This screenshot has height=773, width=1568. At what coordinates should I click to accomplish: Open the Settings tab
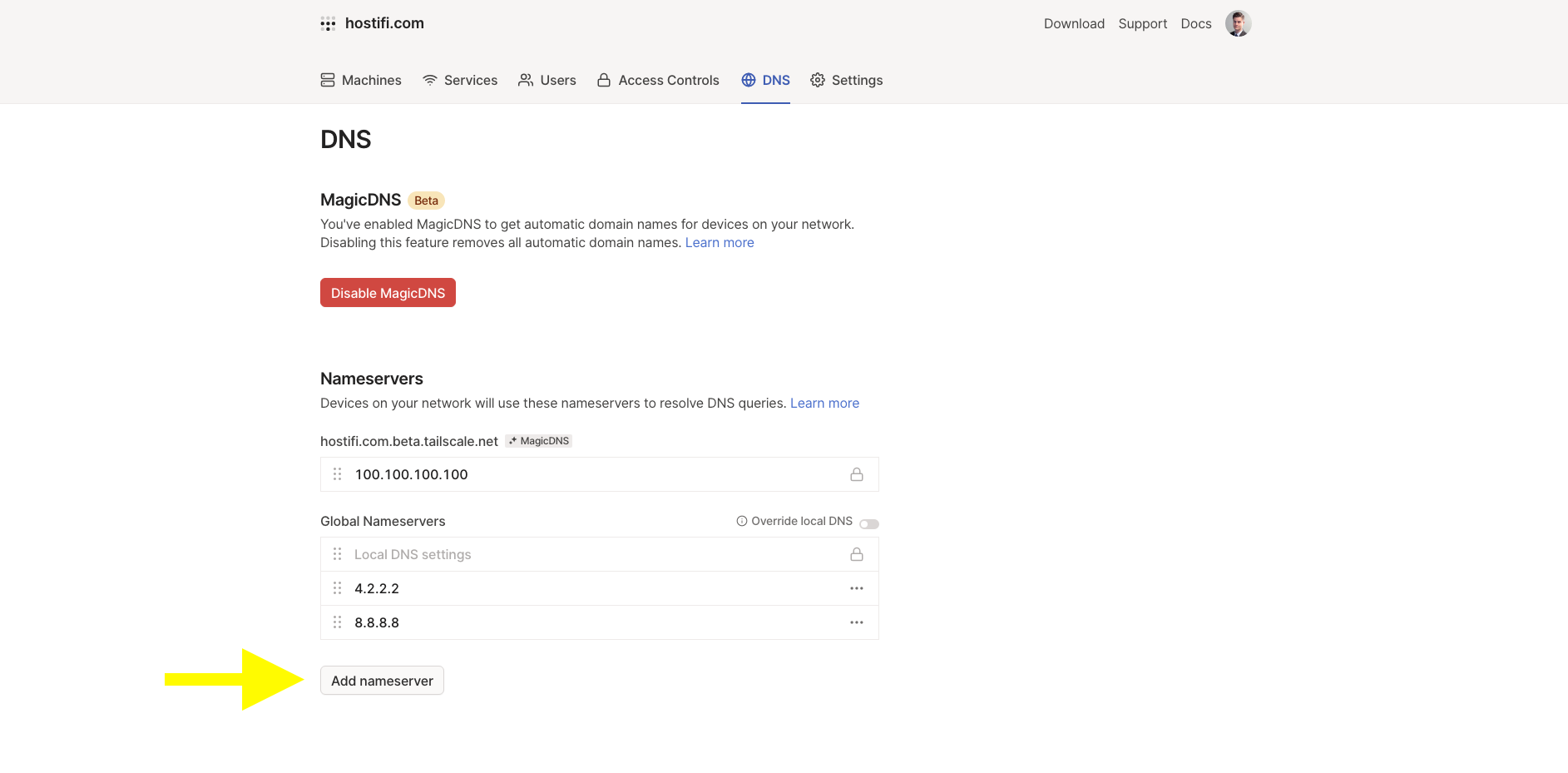click(847, 80)
